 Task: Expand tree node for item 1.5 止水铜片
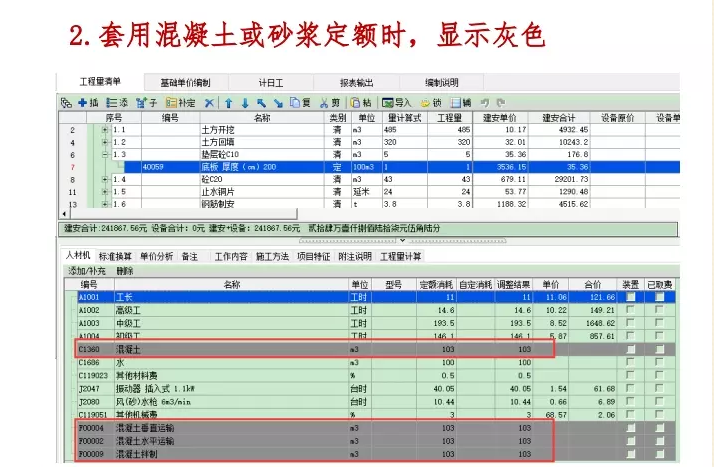tap(105, 191)
